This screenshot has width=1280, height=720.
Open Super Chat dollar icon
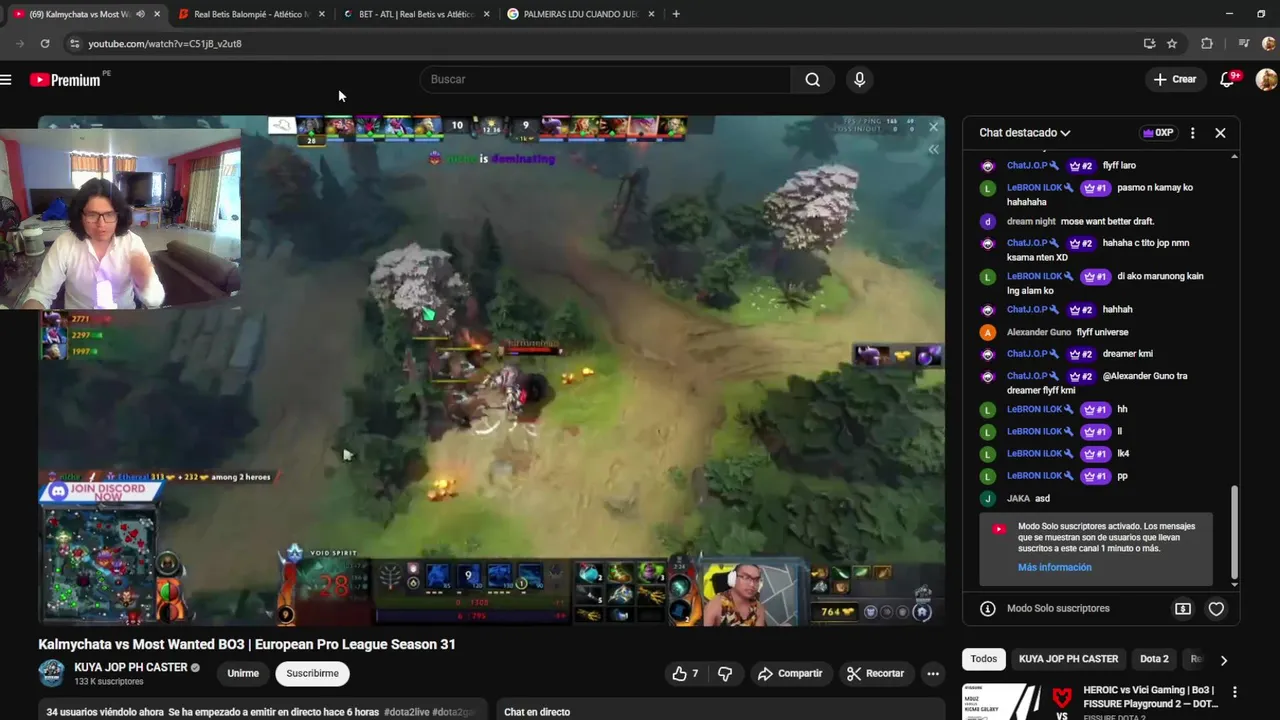click(1183, 608)
